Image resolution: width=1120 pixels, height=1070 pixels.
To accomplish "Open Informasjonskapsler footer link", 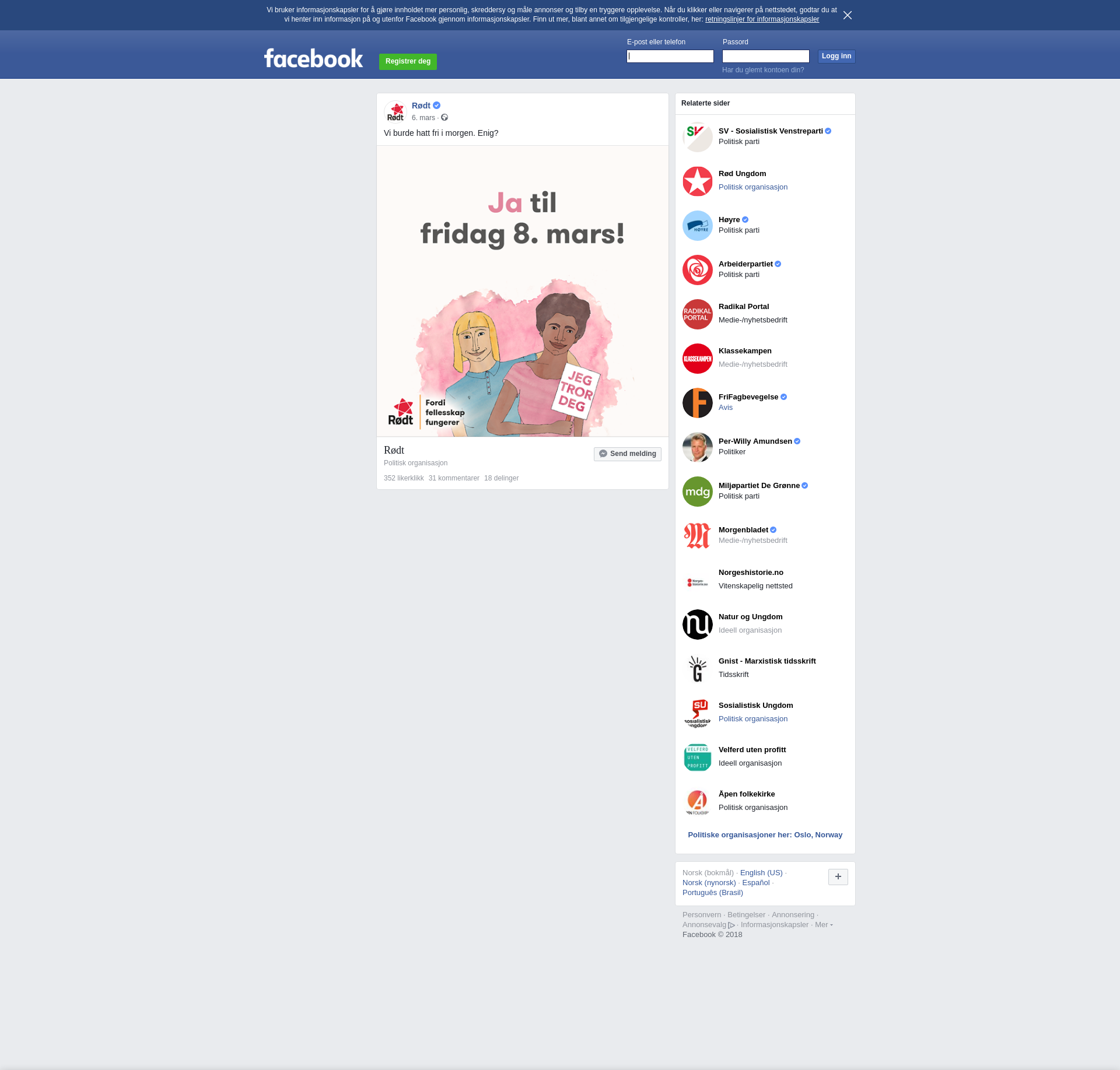I will pyautogui.click(x=775, y=925).
